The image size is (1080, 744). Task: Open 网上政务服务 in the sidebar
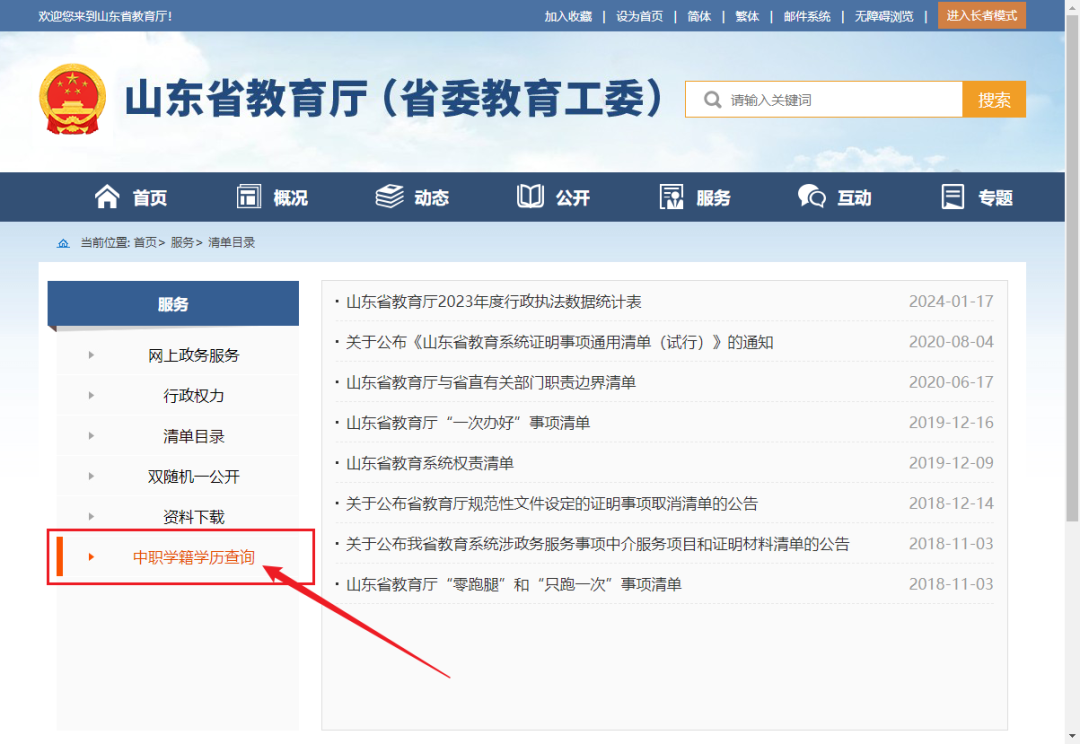(194, 355)
